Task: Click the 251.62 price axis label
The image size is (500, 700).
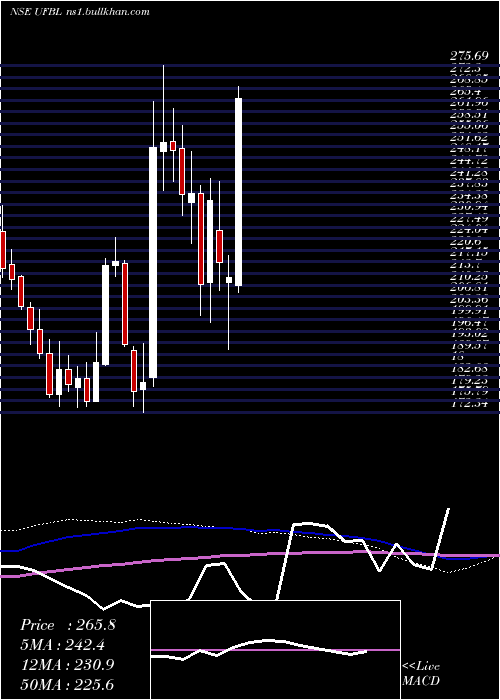Action: (469, 138)
